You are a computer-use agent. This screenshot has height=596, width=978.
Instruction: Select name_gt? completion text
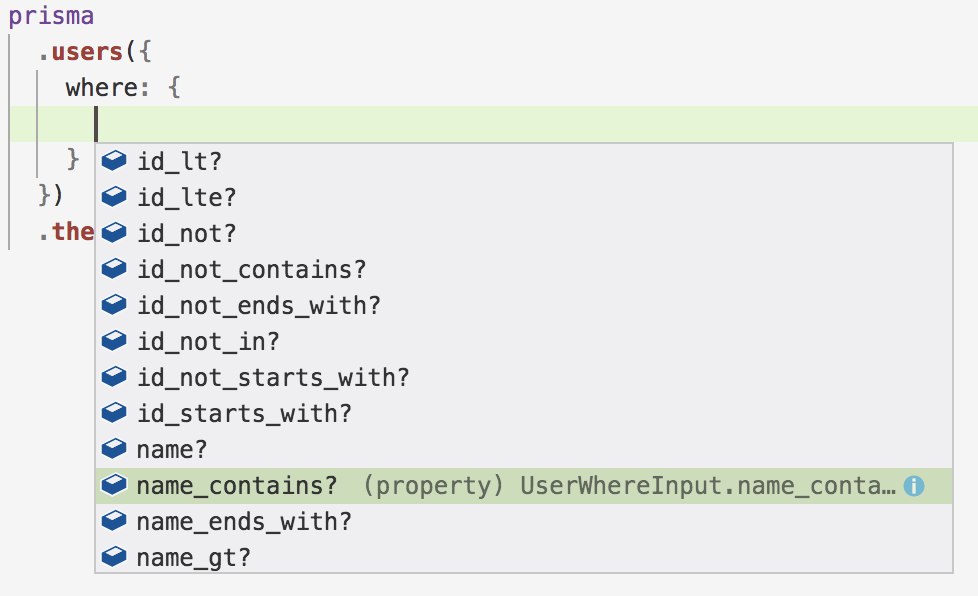[193, 557]
